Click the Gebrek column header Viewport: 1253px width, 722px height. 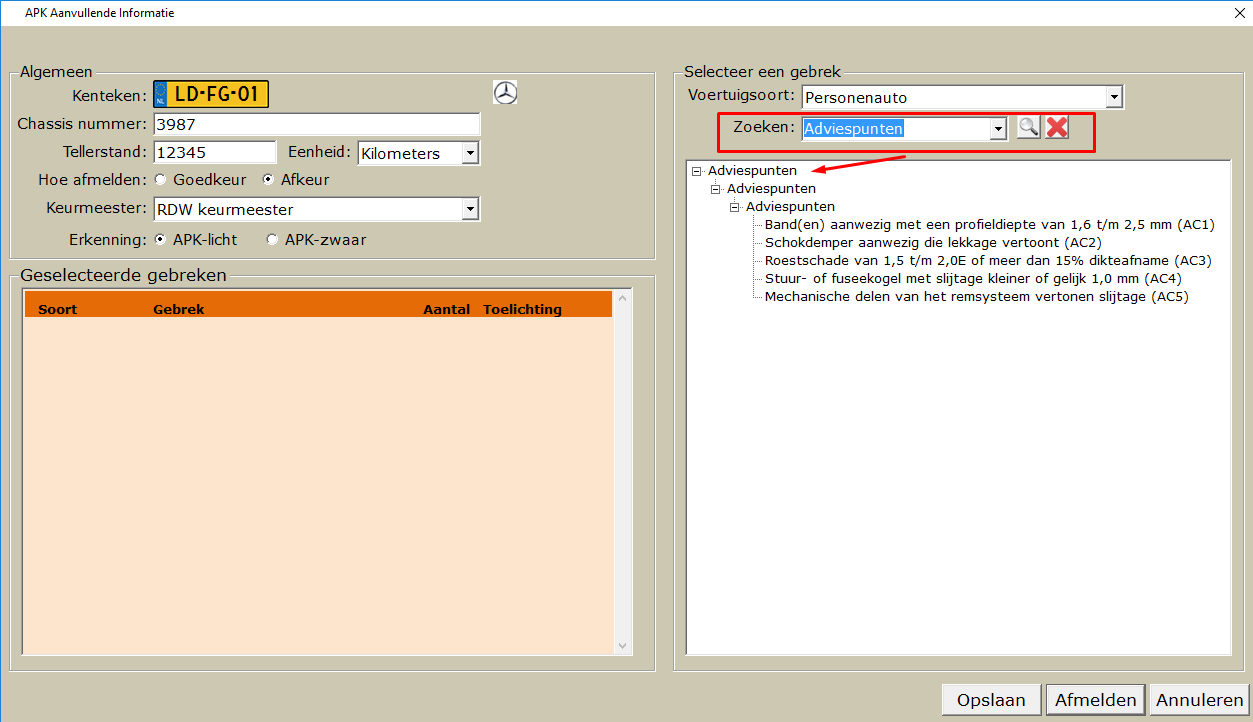coord(179,309)
